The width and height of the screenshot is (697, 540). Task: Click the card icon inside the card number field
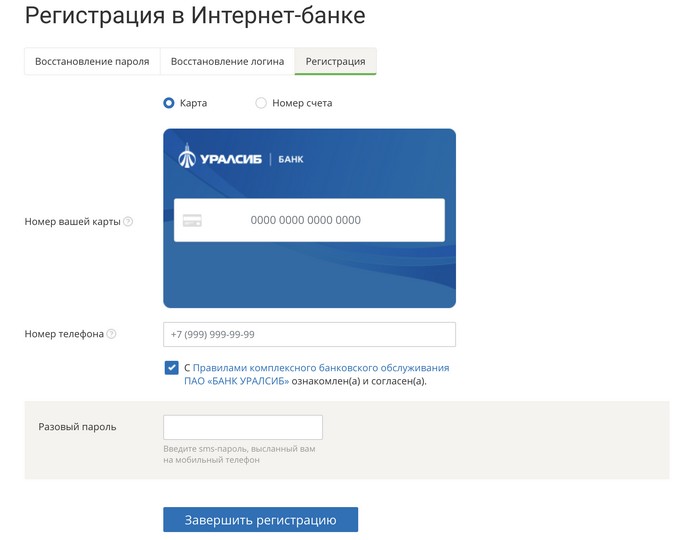pyautogui.click(x=192, y=220)
